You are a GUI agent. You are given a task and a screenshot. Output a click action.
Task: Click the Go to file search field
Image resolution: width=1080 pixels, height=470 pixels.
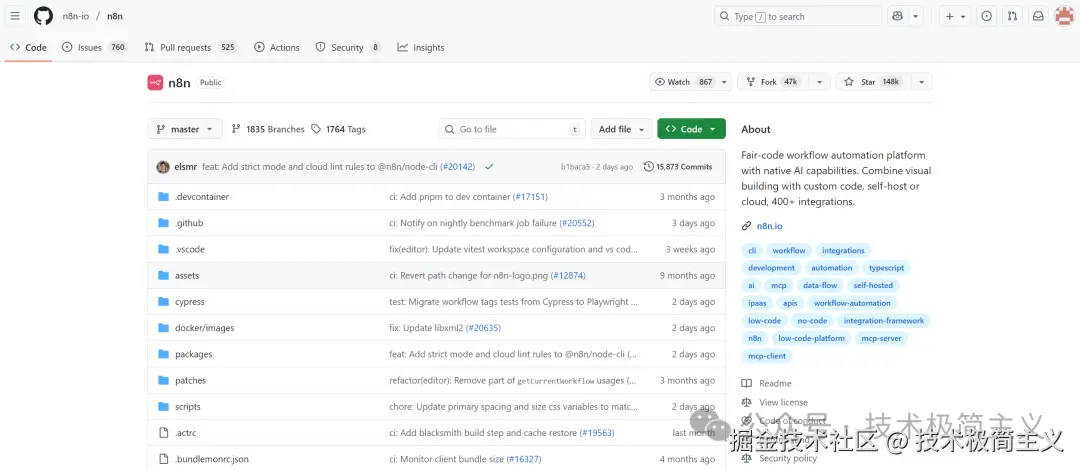coord(512,129)
